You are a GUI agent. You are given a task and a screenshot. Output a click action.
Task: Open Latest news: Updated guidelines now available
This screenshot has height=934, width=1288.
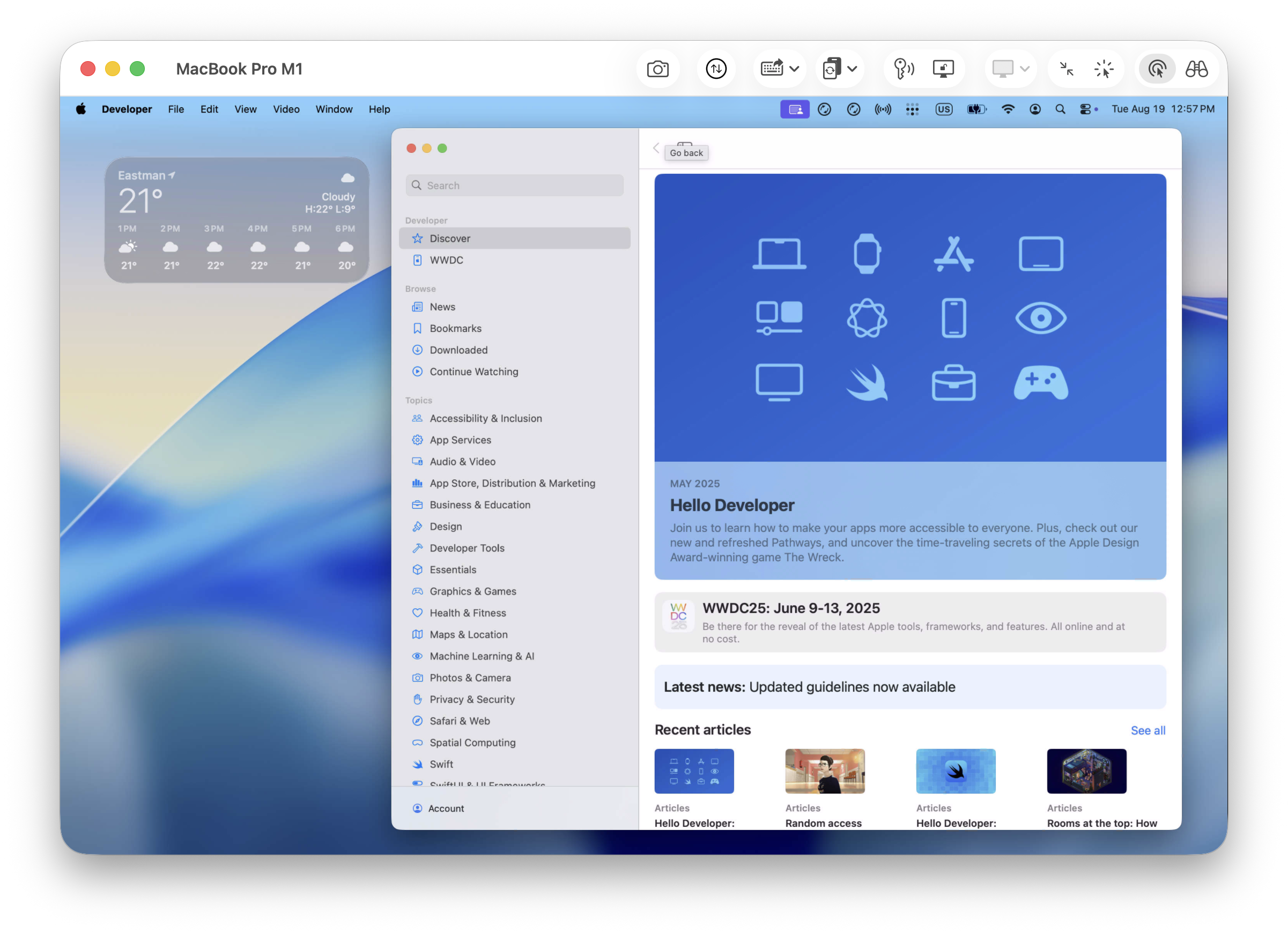[910, 687]
